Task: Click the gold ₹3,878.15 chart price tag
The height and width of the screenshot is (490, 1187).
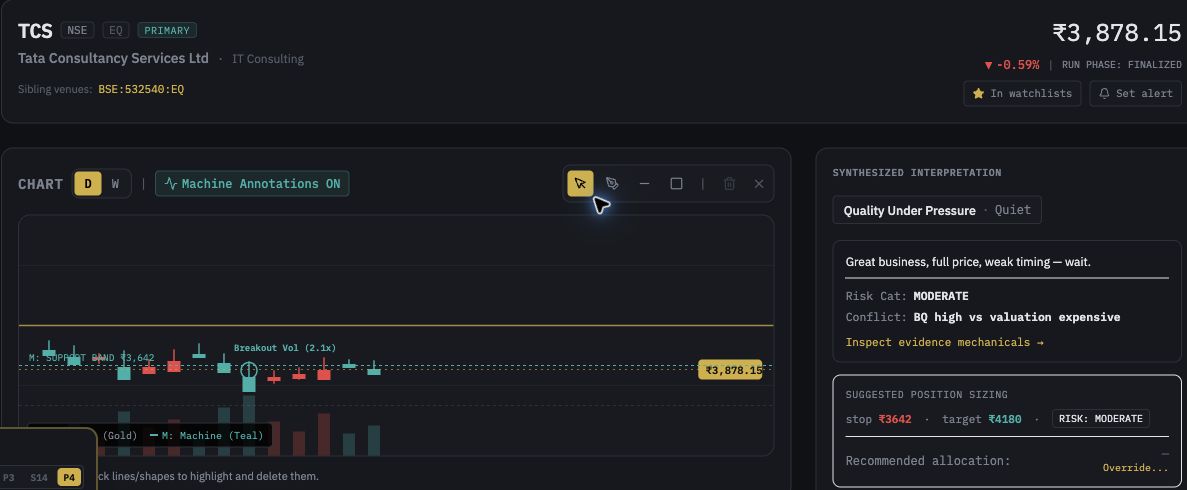Action: coord(730,370)
